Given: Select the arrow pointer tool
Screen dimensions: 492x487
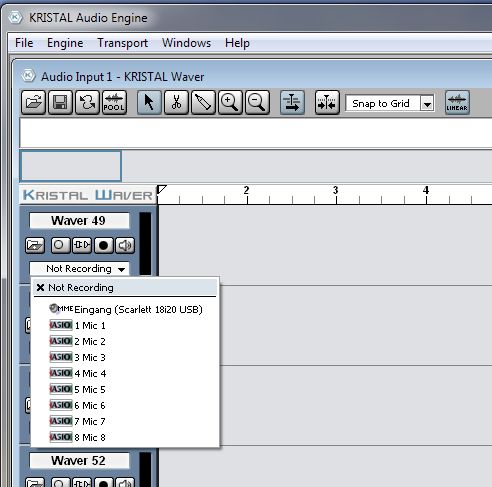Looking at the screenshot, I should 149,102.
